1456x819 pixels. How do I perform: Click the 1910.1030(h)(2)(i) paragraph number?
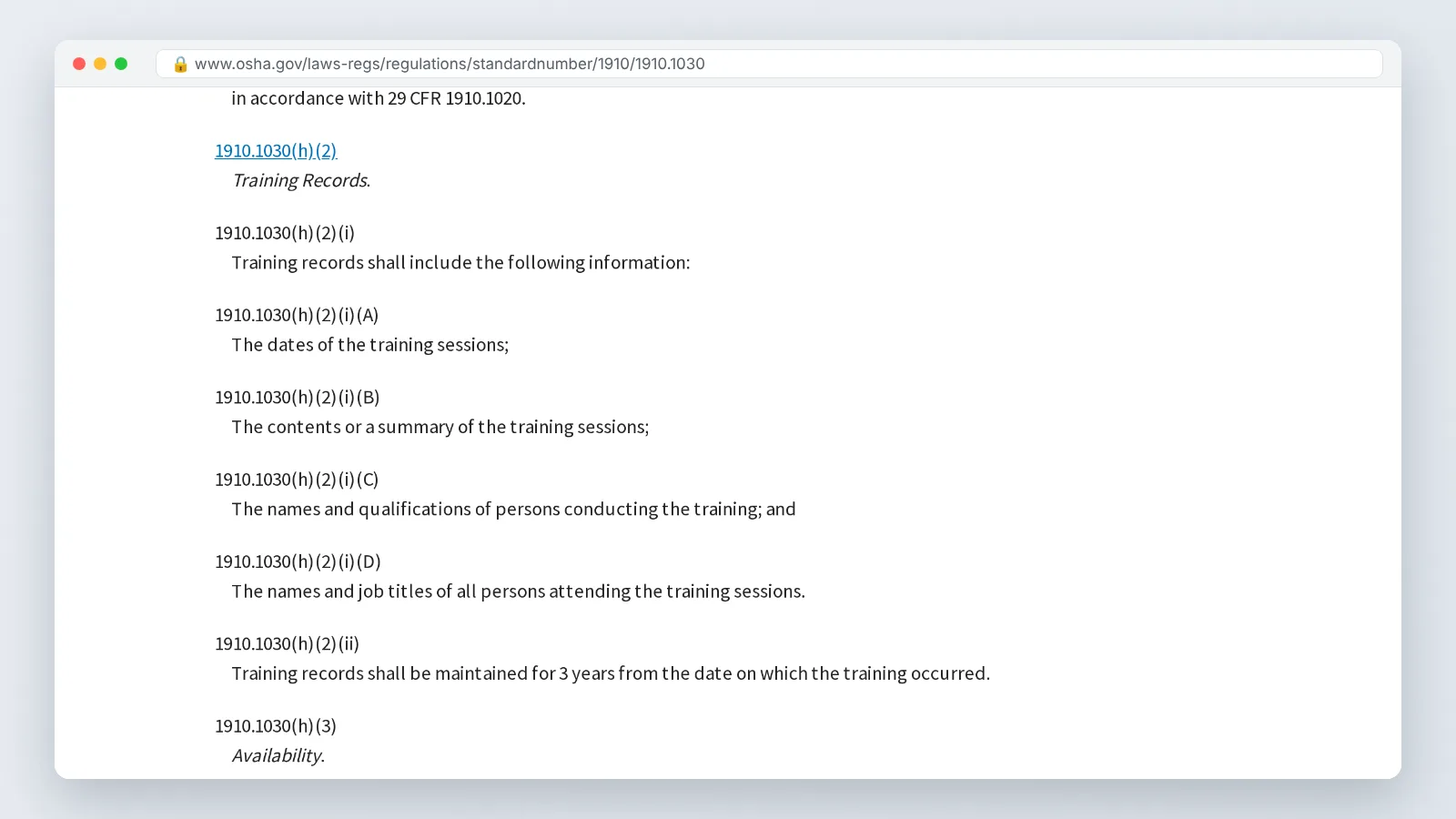[285, 233]
